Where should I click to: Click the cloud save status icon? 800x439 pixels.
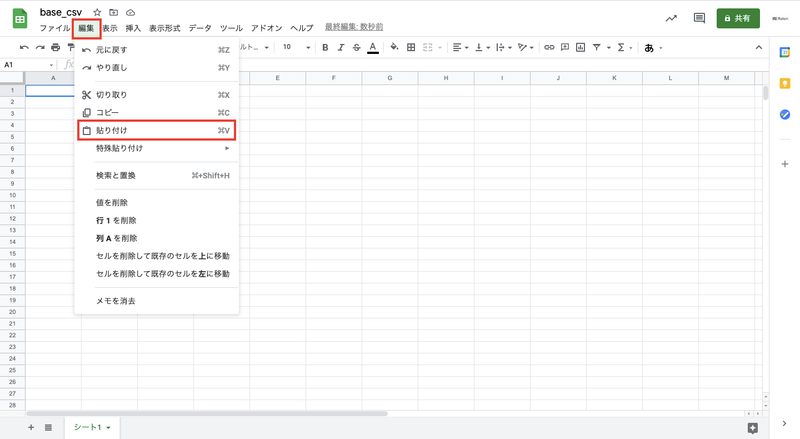(x=131, y=12)
